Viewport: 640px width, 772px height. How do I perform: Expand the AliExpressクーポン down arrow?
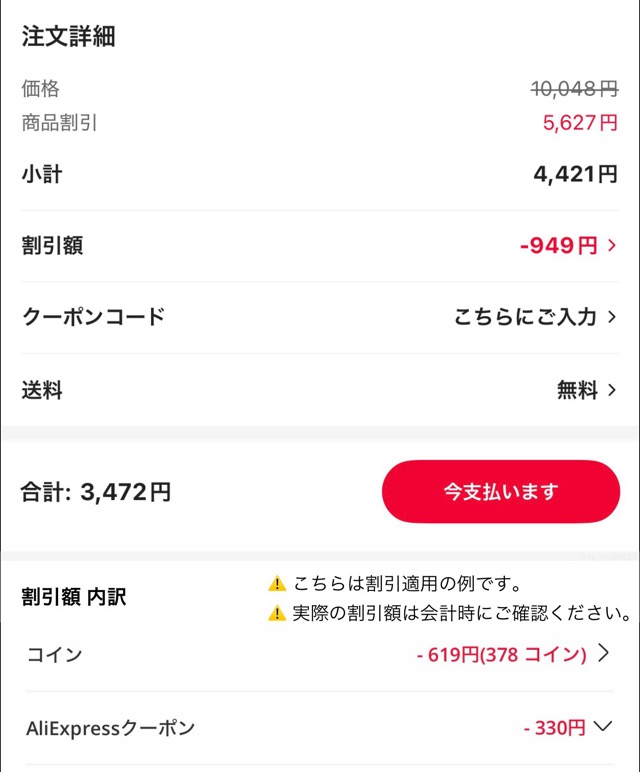coord(602,727)
